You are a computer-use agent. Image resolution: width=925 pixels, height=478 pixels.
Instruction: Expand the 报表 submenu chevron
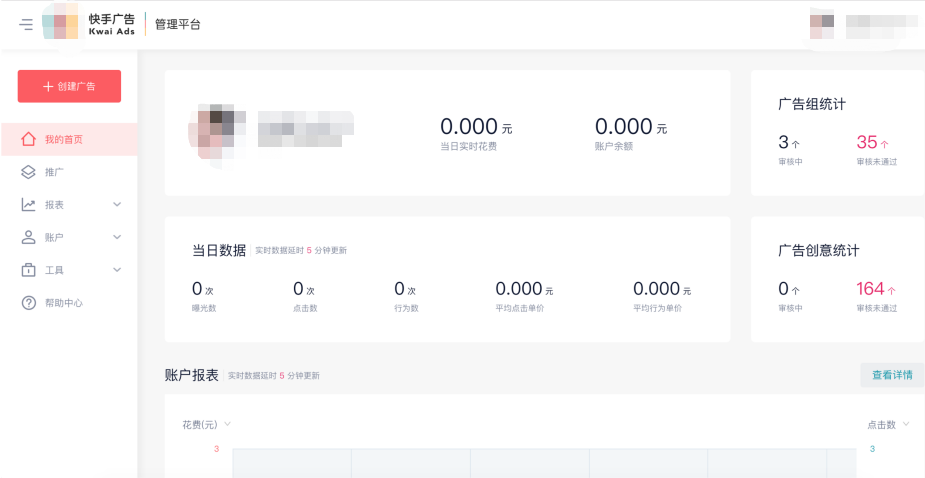click(117, 205)
